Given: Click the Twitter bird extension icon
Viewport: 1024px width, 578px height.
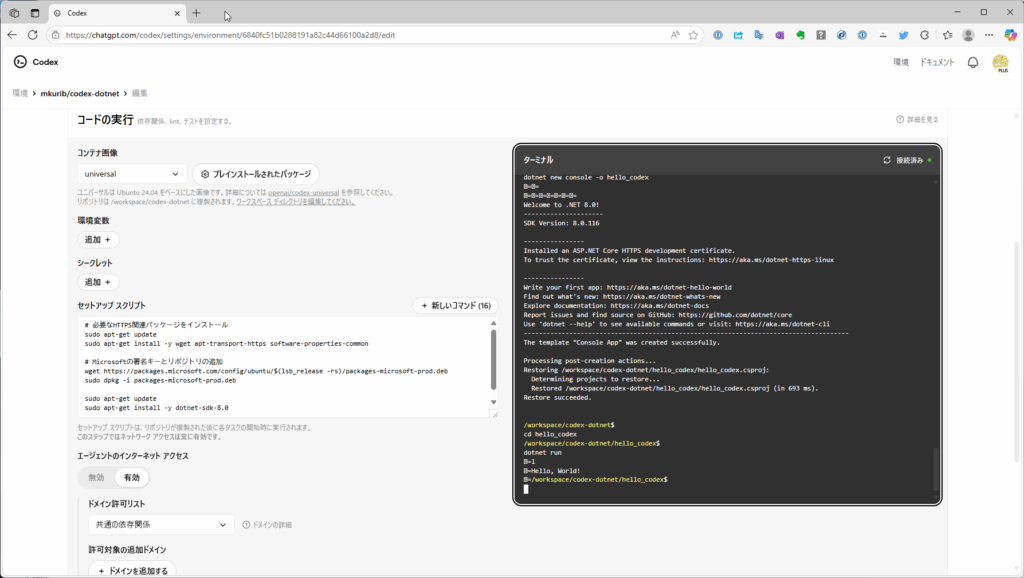Looking at the screenshot, I should (x=903, y=35).
